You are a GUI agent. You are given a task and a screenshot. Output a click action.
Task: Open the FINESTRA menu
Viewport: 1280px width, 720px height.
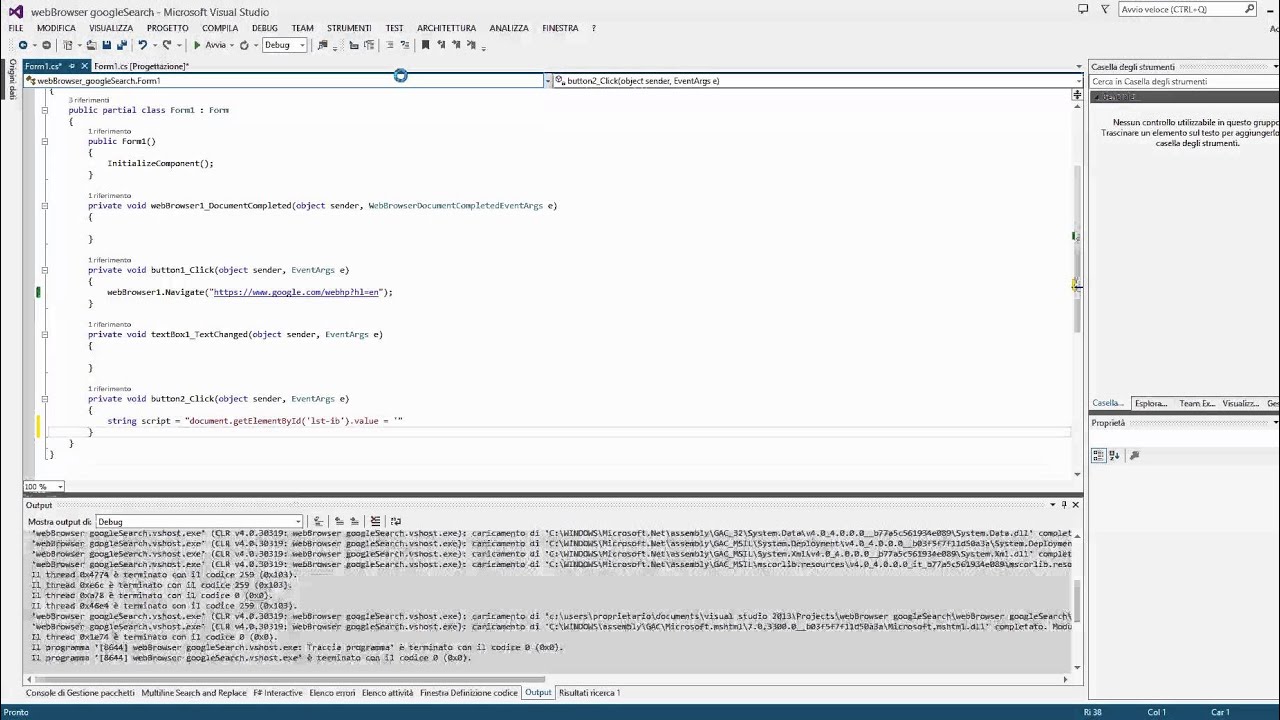(x=560, y=28)
